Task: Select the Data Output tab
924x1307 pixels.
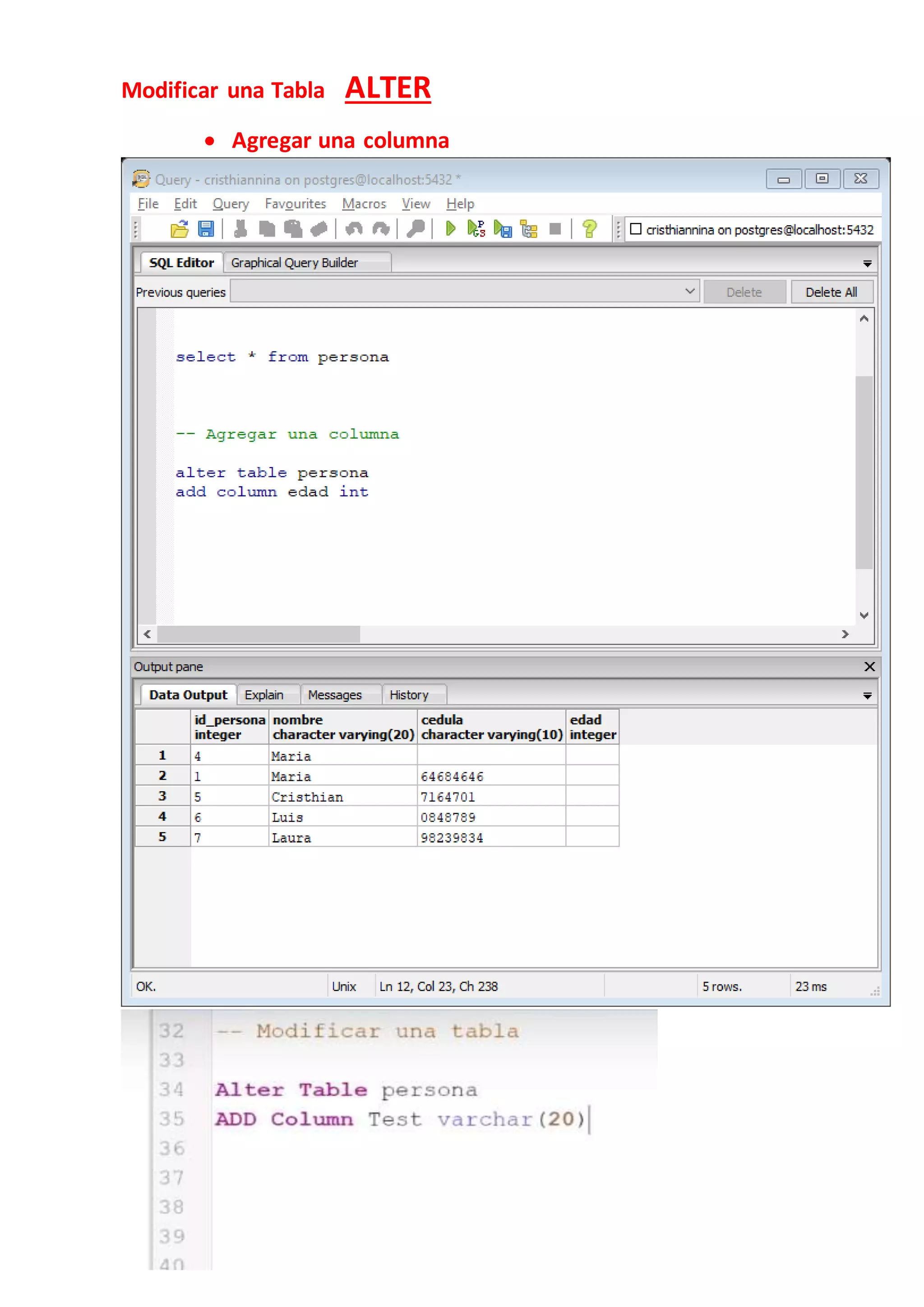Action: 188,695
